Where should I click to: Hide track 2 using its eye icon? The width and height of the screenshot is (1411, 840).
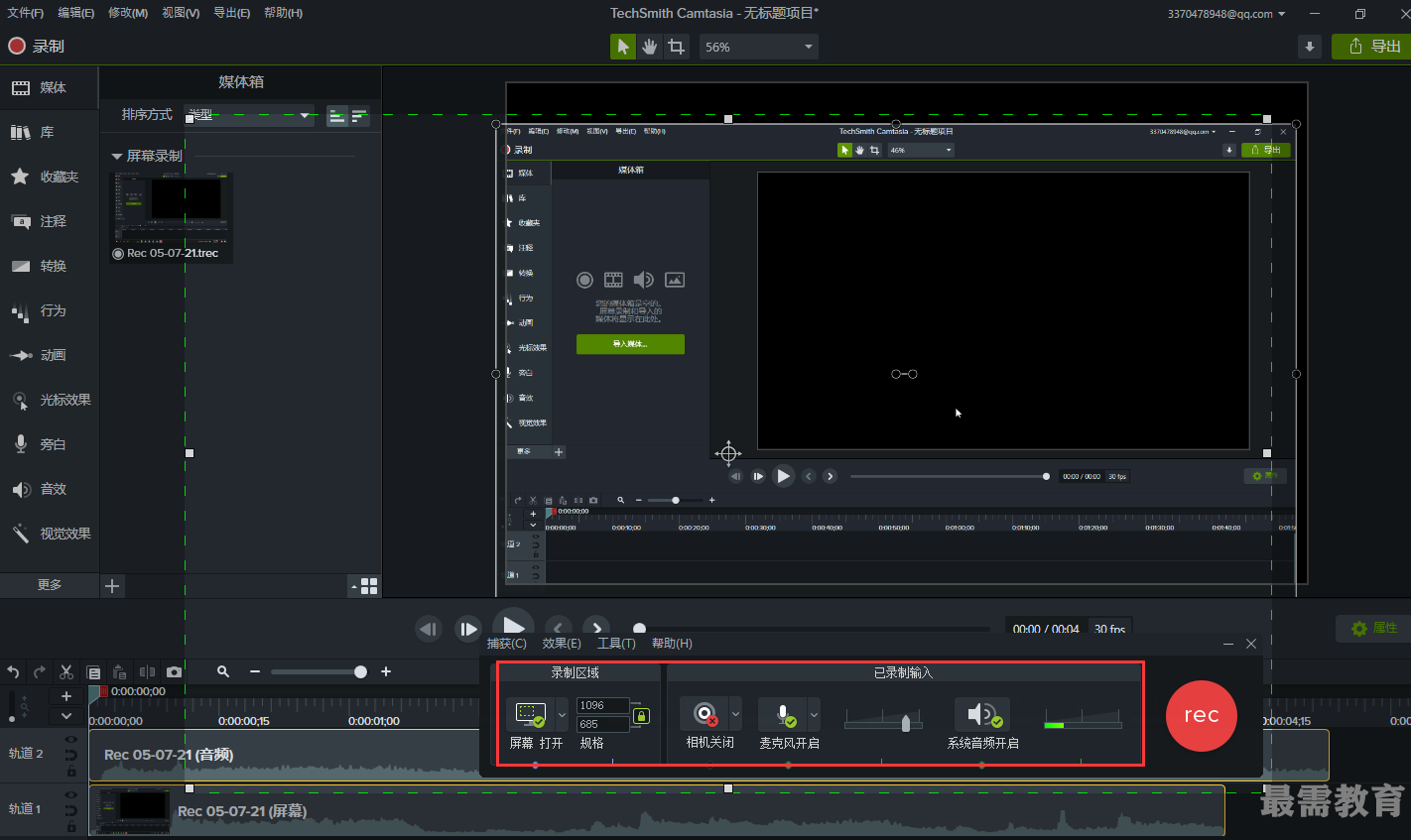coord(70,740)
